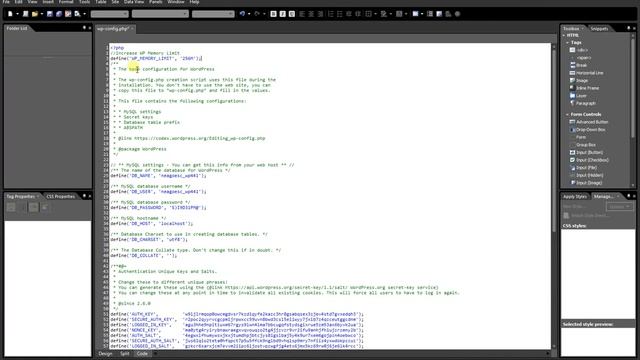Image resolution: width=640 pixels, height=360 pixels.
Task: Open the Panels menu
Action: tap(155, 2)
